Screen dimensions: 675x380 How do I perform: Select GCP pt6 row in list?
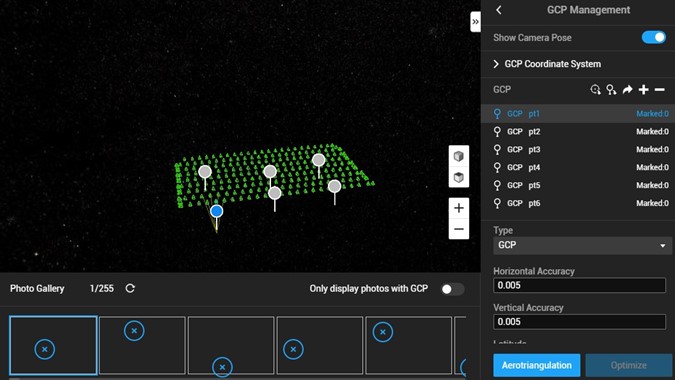[578, 203]
